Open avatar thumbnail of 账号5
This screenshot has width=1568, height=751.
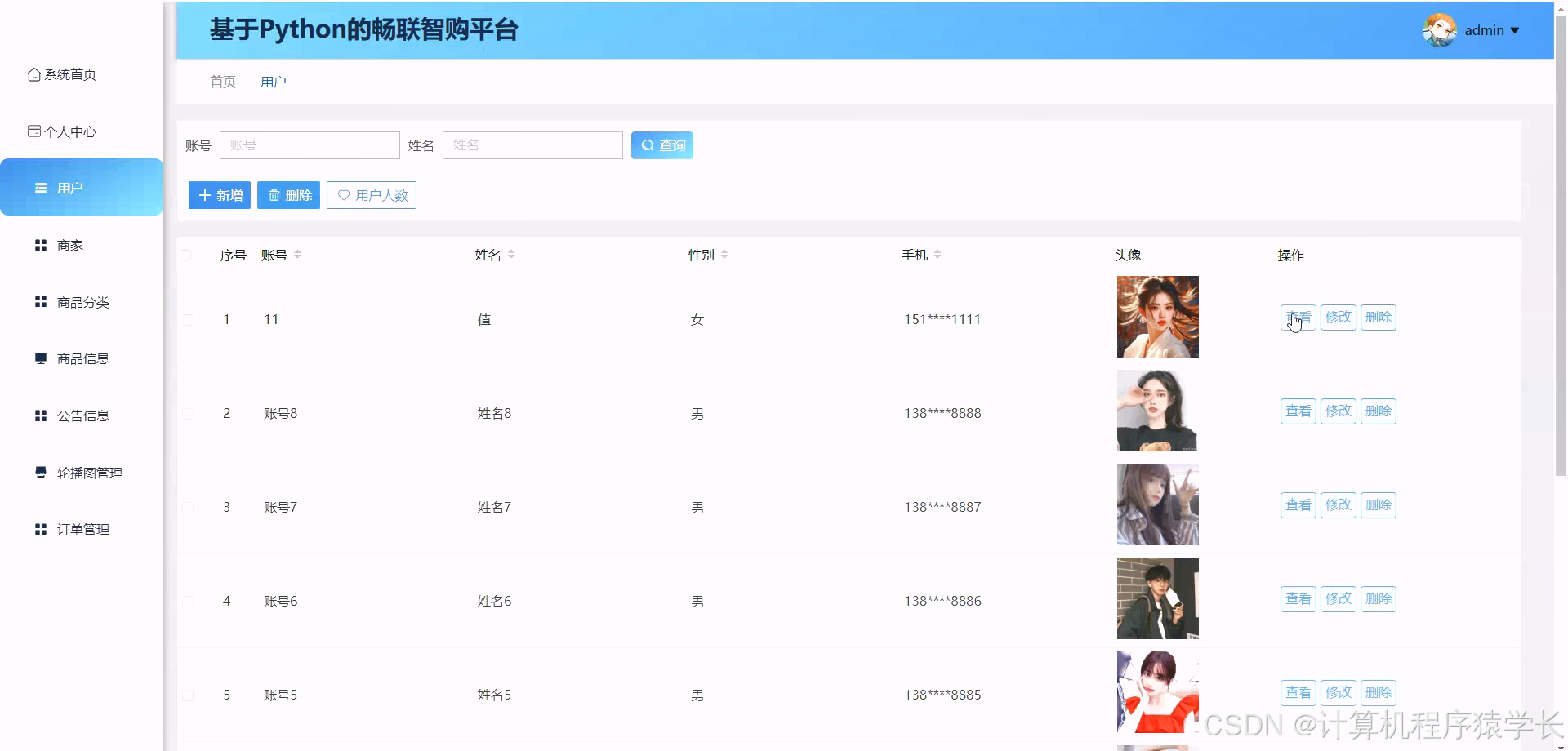click(x=1158, y=692)
